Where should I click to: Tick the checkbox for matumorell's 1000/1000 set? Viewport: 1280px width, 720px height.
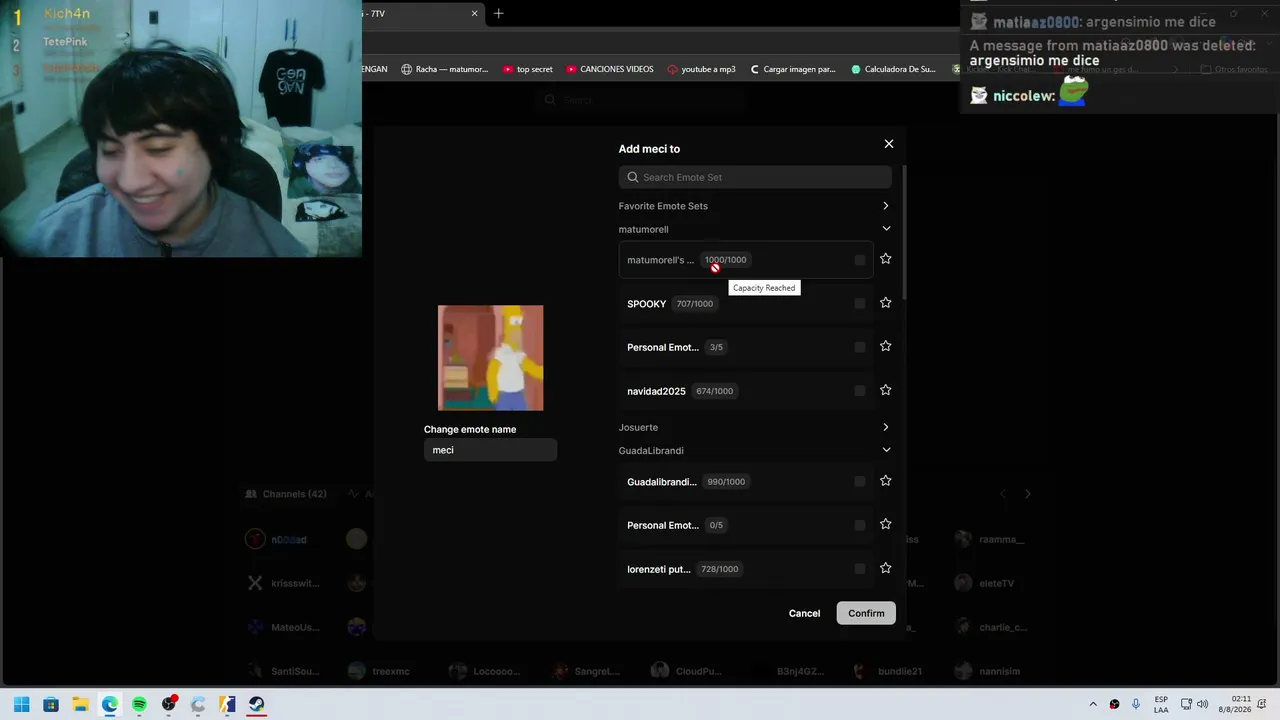click(860, 260)
